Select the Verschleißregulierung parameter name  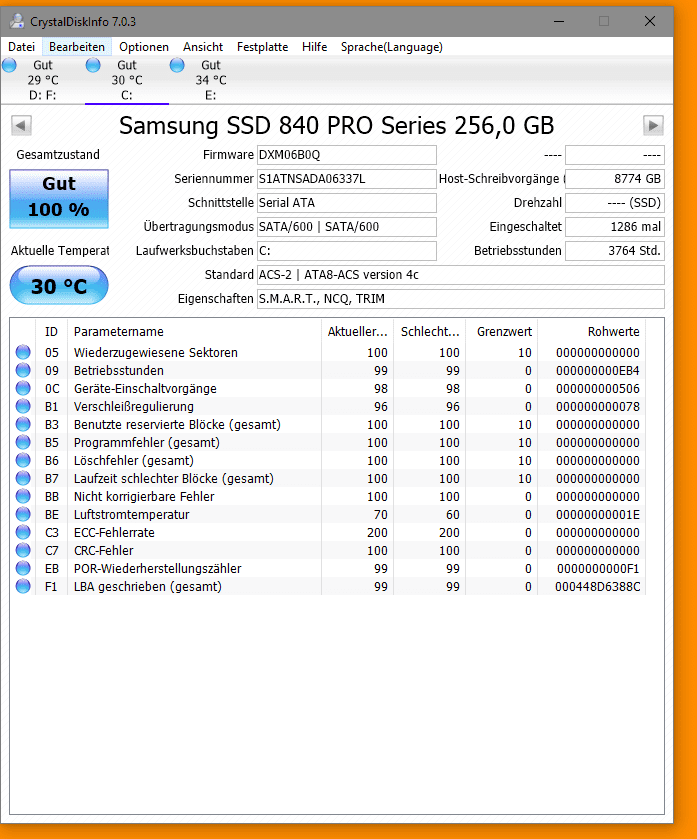134,407
